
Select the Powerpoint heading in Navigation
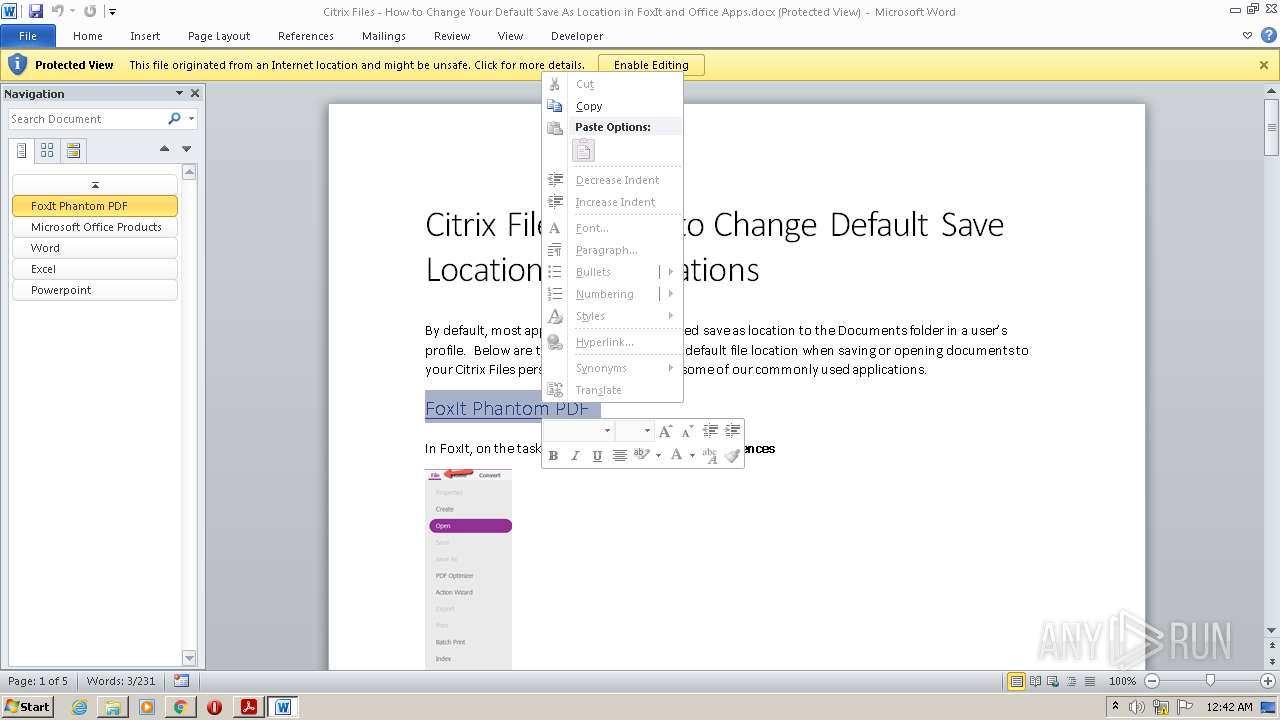point(95,290)
